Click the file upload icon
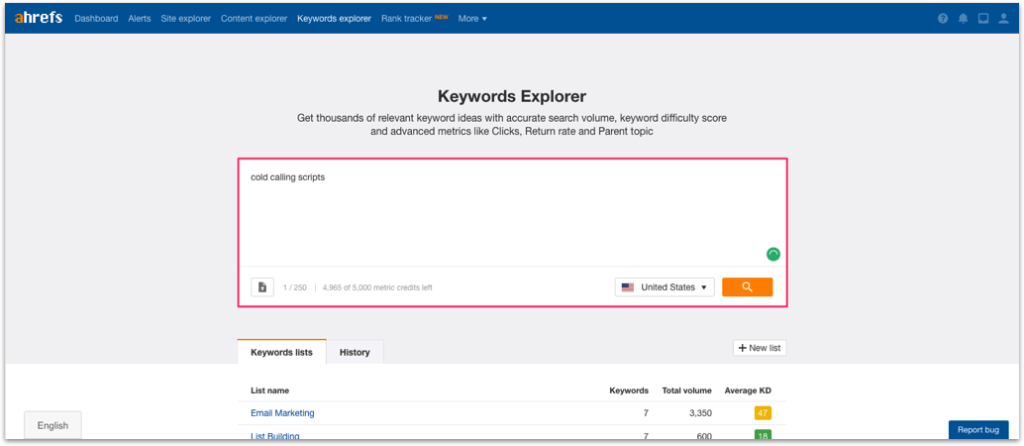1024x446 pixels. pos(263,287)
